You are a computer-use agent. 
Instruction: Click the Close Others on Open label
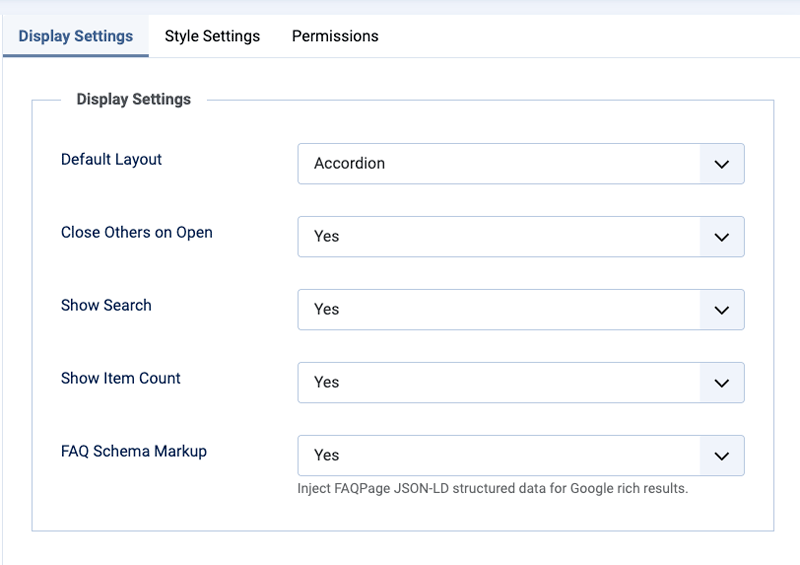[136, 232]
